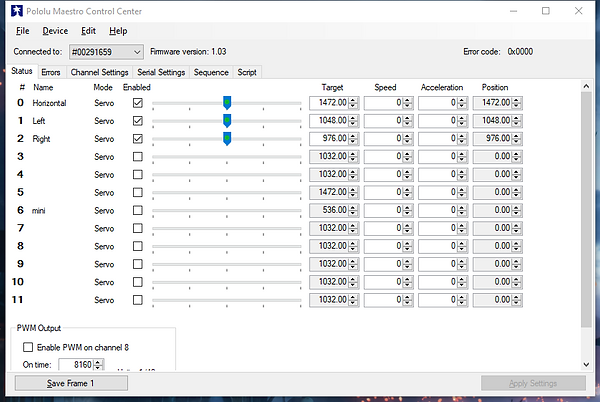Enable channel 4 checkbox

pos(138,174)
